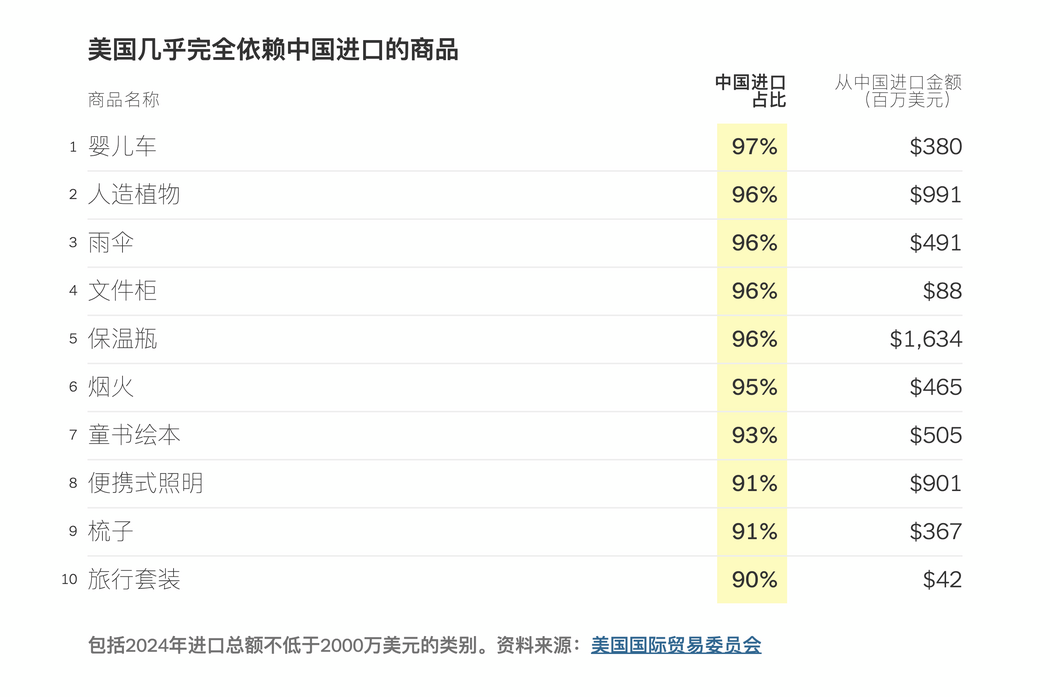Click the 90% highlighted cell

tap(752, 580)
